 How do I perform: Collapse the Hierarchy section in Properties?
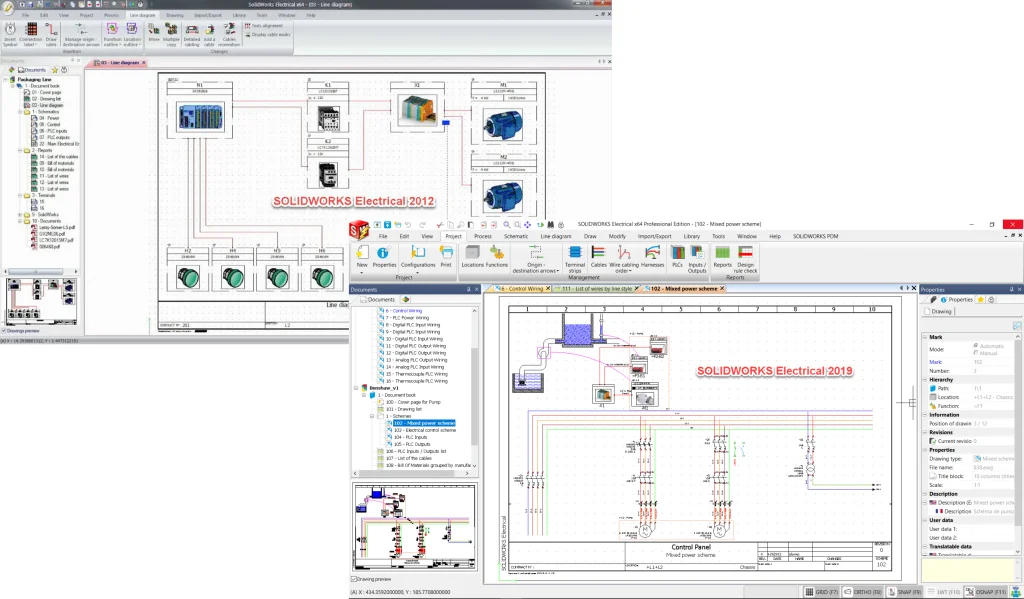click(x=927, y=379)
